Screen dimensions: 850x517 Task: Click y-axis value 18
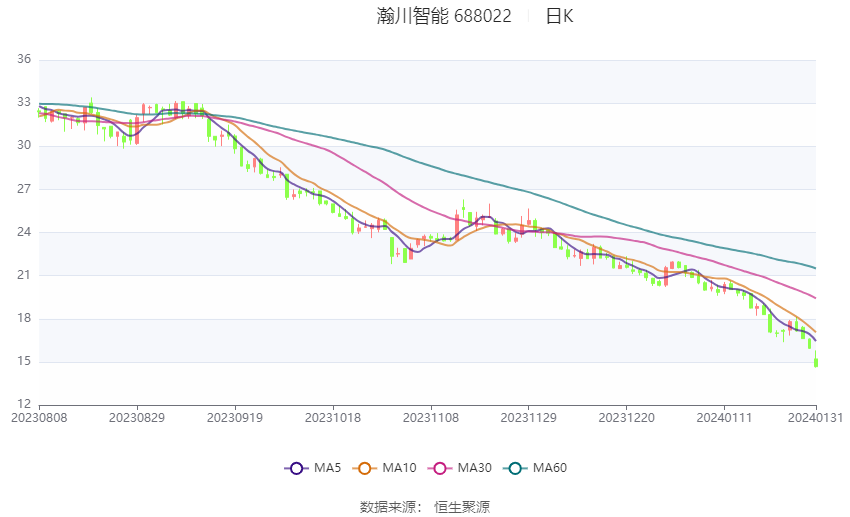(24, 318)
